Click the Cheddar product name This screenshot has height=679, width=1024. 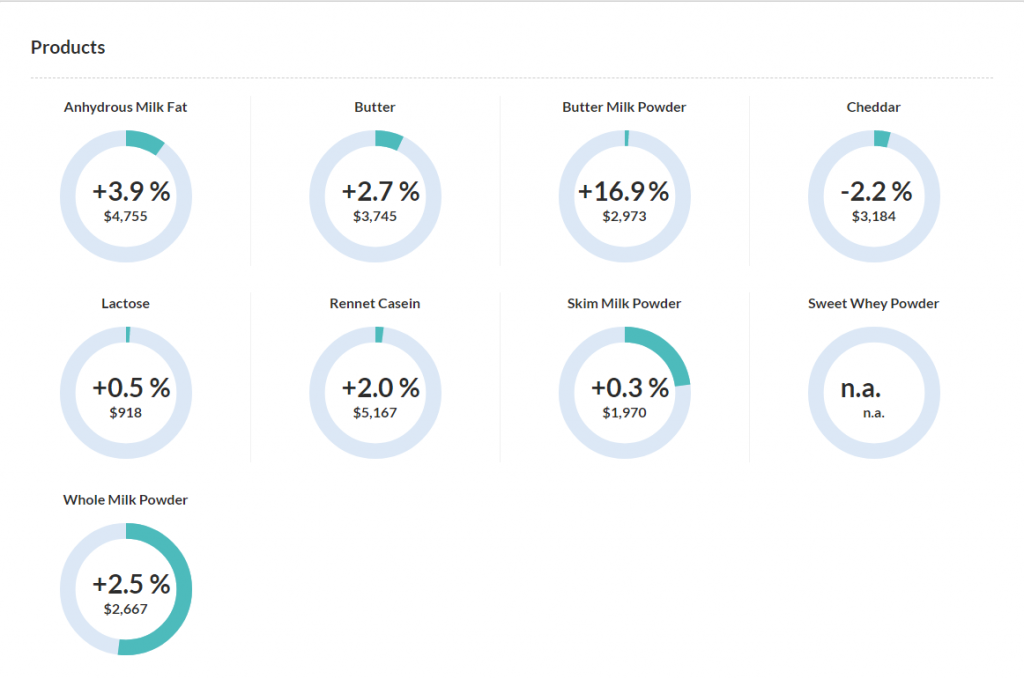tap(873, 107)
